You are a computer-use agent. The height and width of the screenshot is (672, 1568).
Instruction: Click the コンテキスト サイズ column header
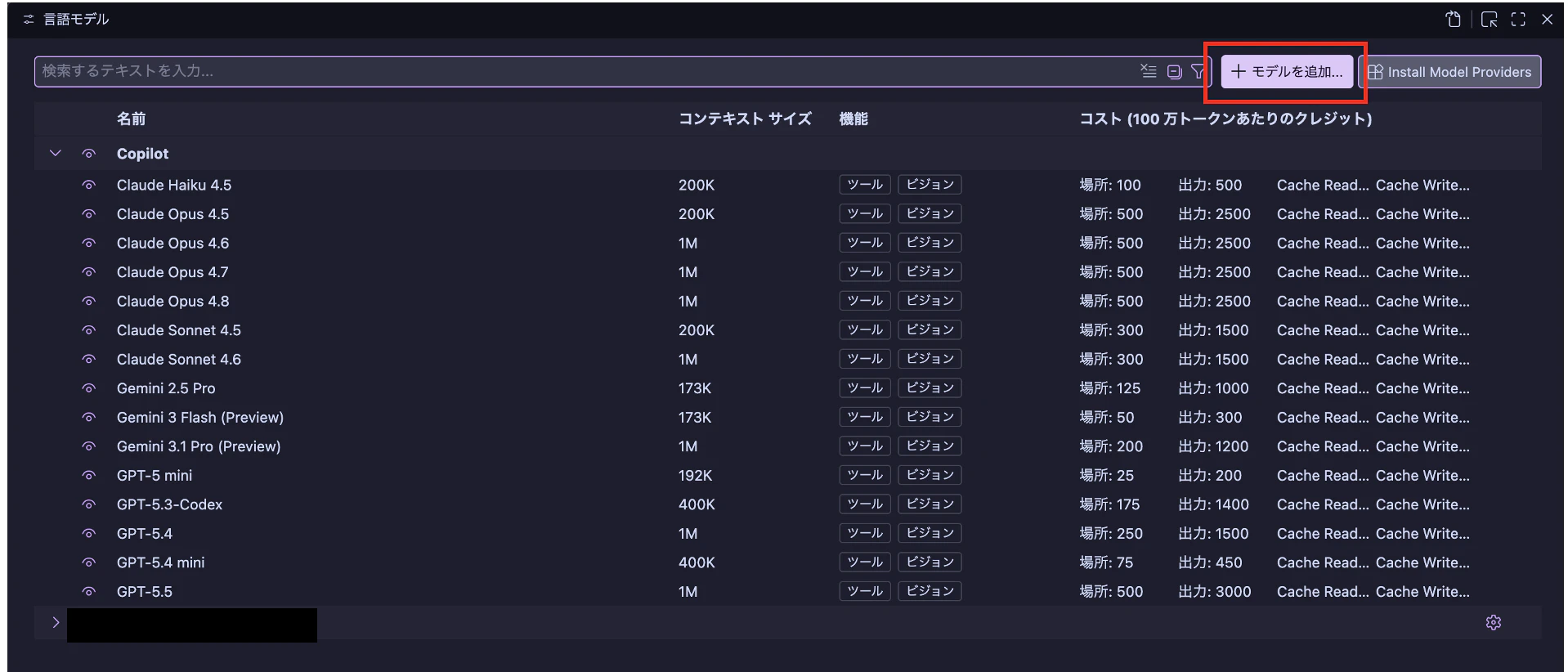click(745, 119)
